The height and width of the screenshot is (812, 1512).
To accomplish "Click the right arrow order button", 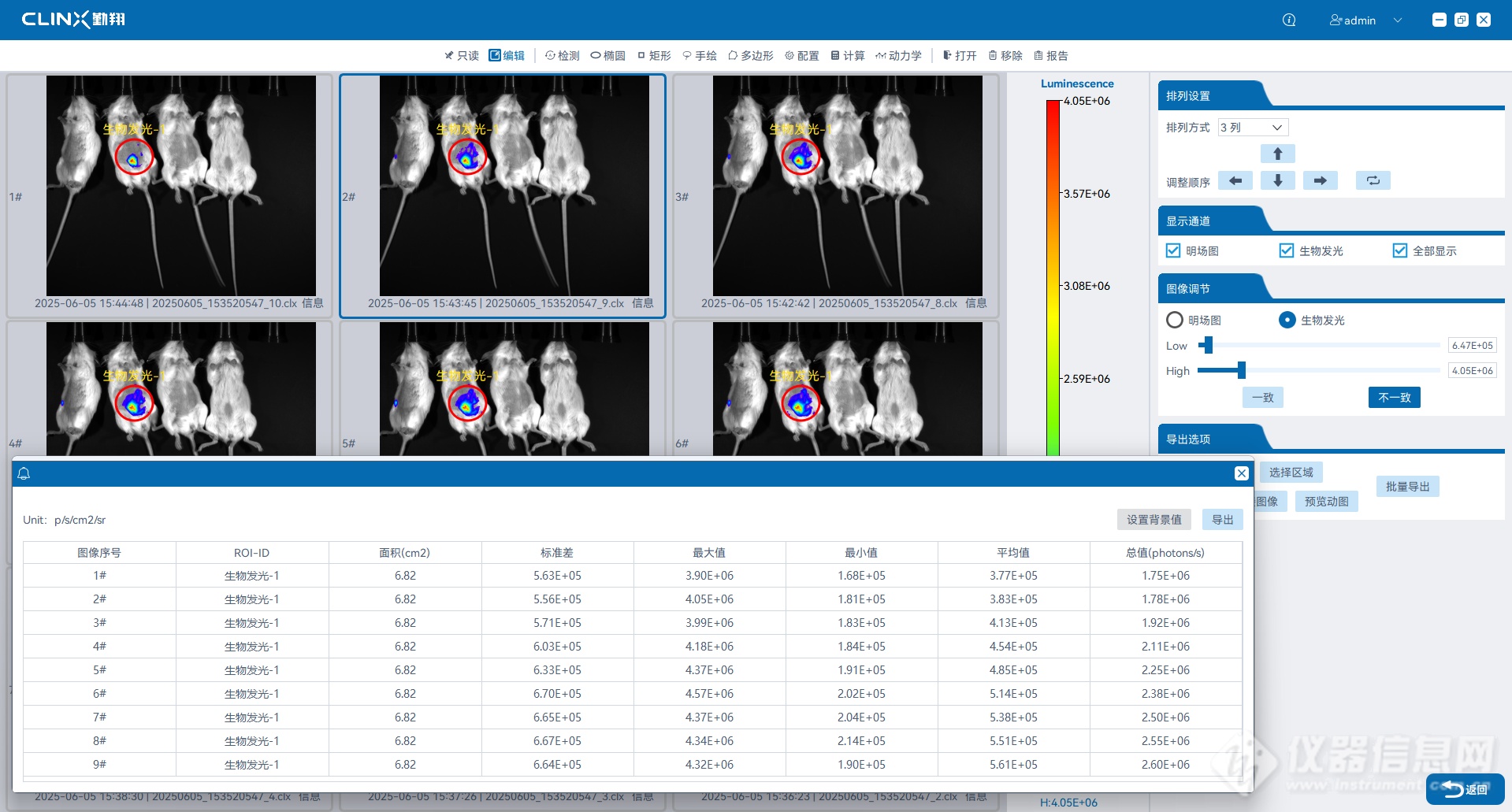I will [x=1320, y=181].
